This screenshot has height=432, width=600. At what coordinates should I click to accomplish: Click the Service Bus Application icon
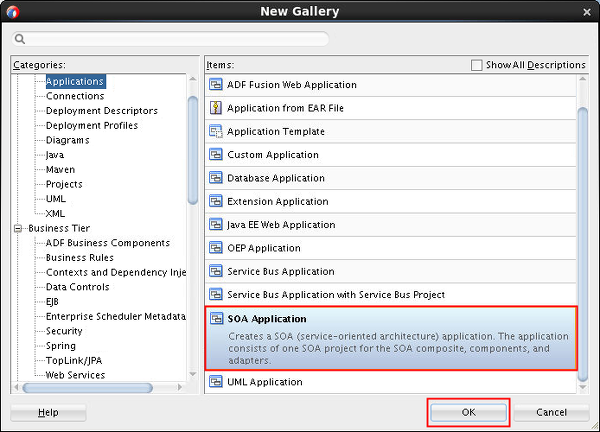click(x=215, y=271)
